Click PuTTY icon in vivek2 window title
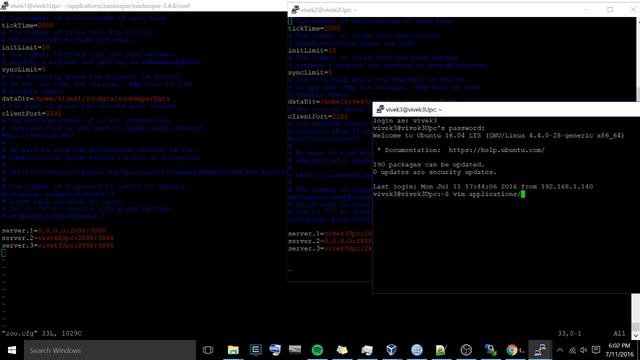The image size is (640, 360). coord(295,9)
